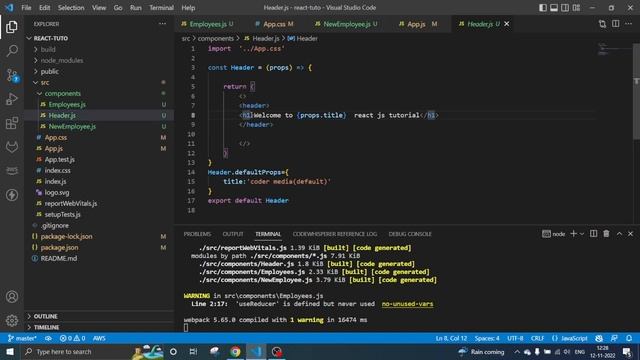
Task: Open the Accounts menu icon
Action: click(12, 297)
